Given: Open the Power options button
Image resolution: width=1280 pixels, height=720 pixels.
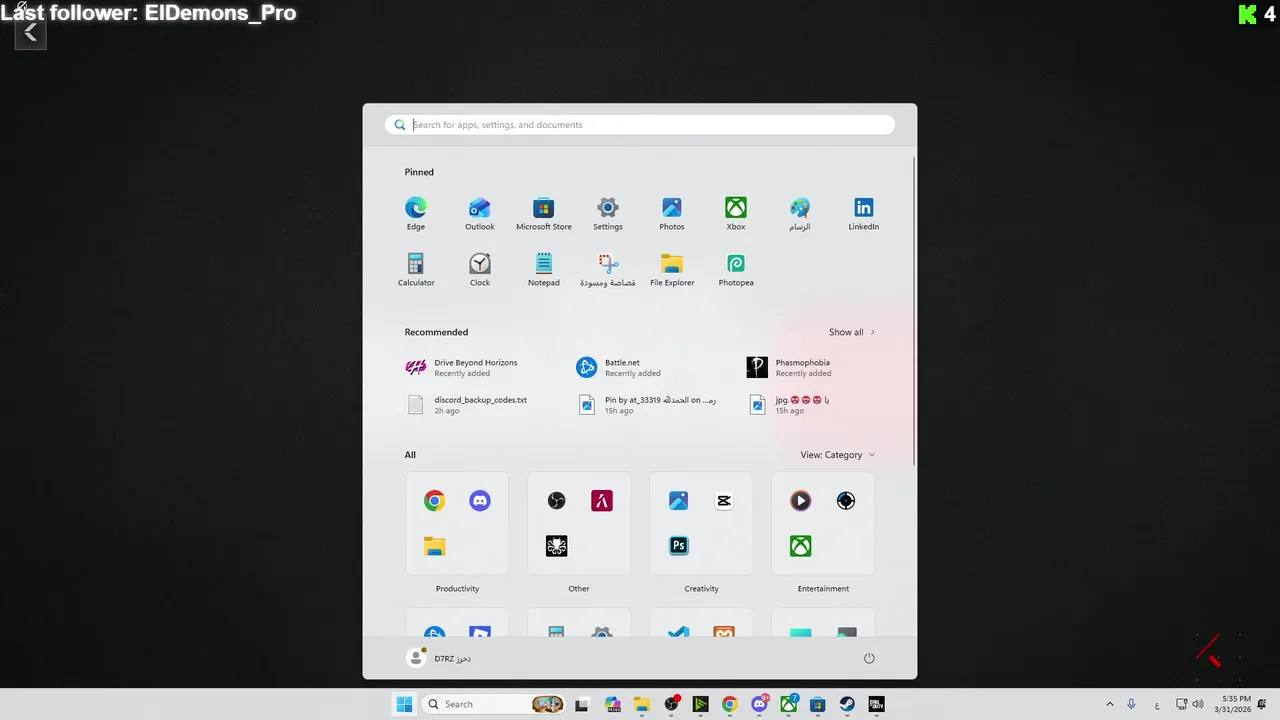Looking at the screenshot, I should click(x=869, y=658).
